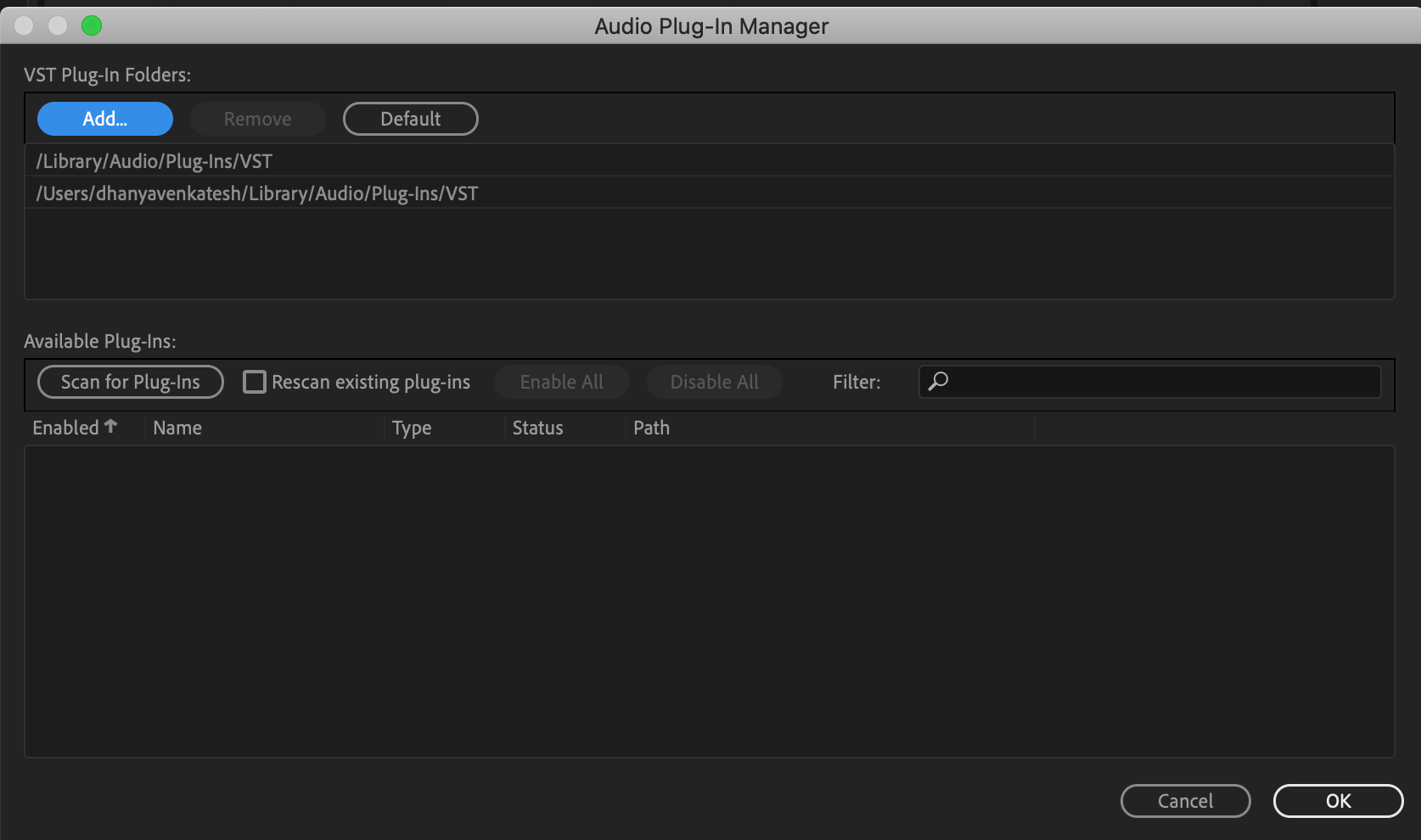
Task: Disable All available plug-ins
Action: pyautogui.click(x=714, y=382)
